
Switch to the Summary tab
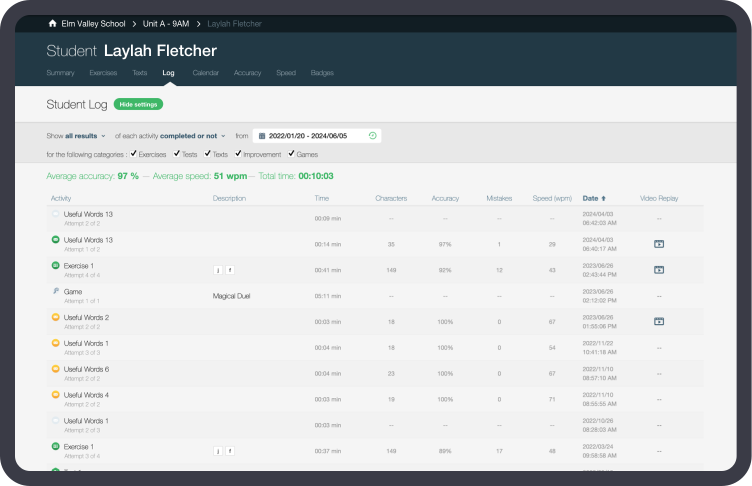click(x=60, y=73)
